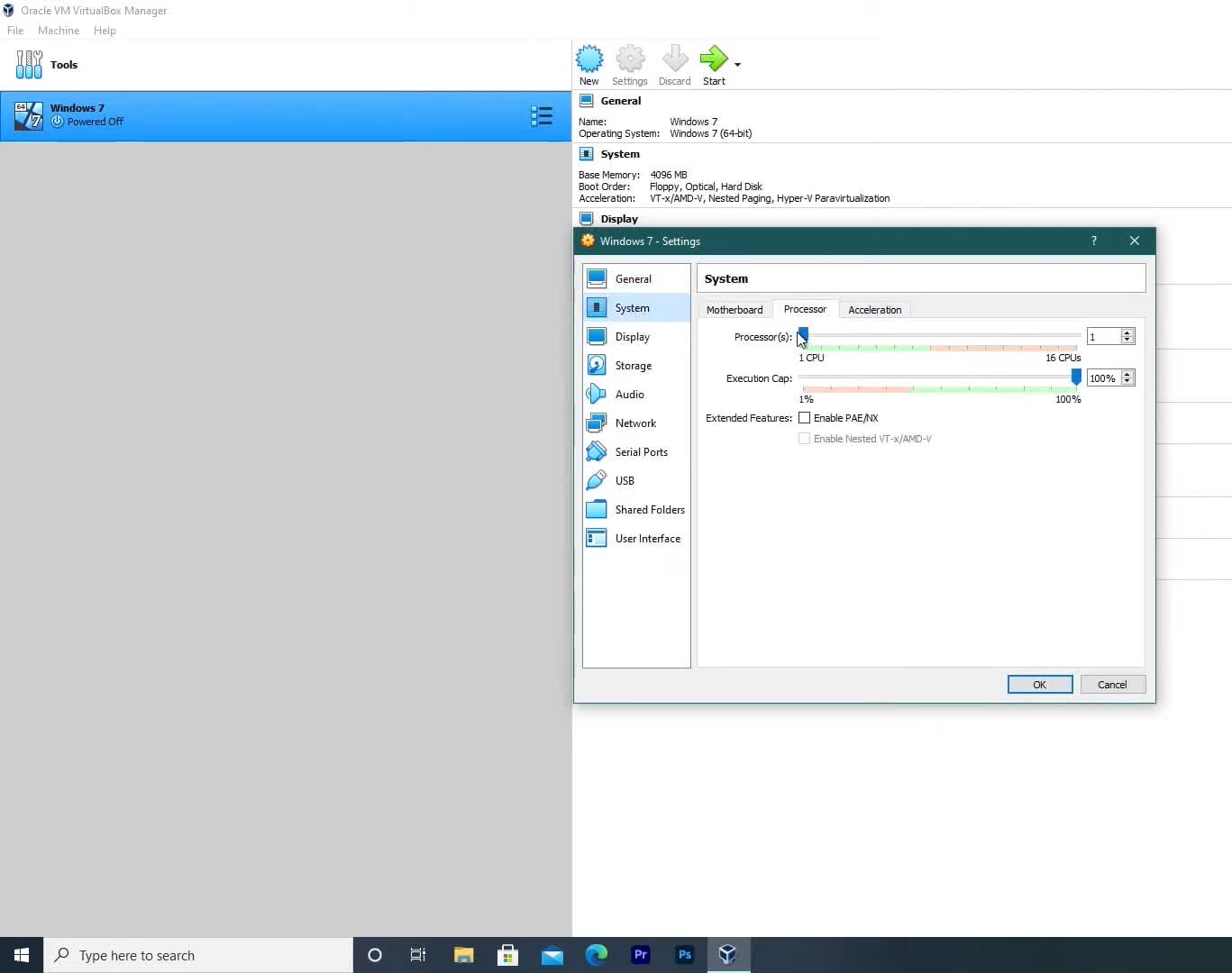Open Microsoft Edge from the taskbar

[596, 955]
